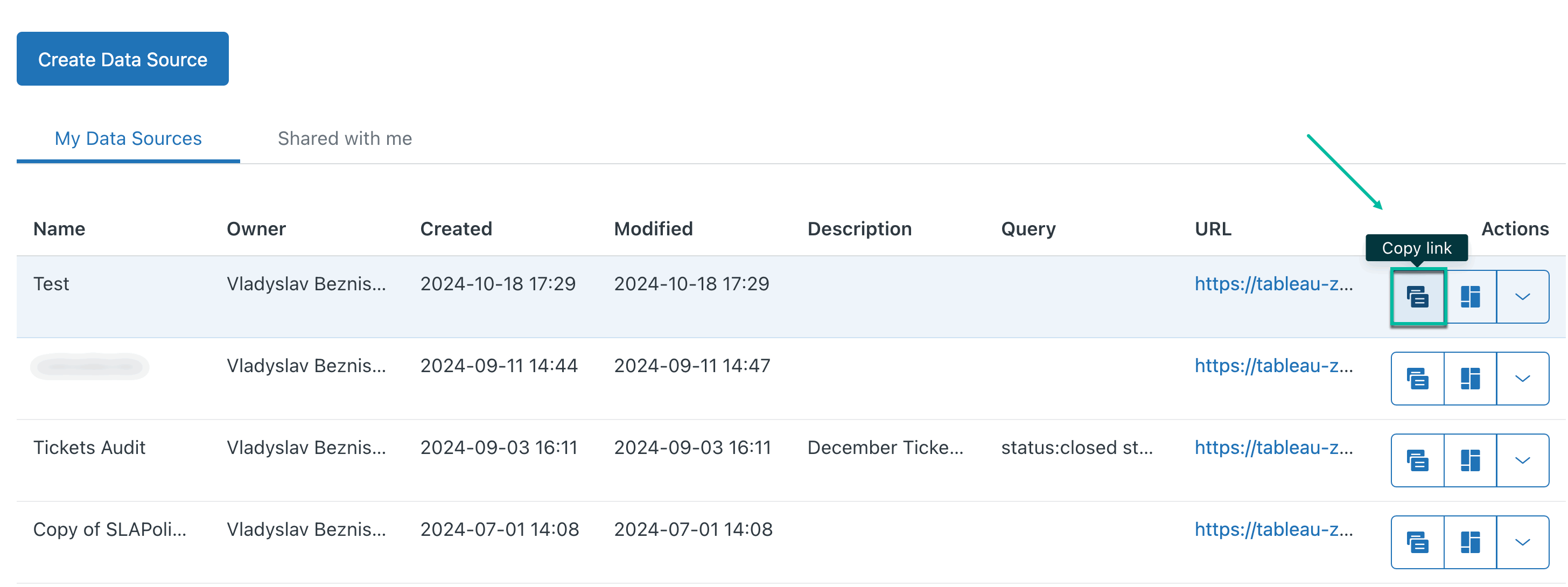Expand the actions dropdown for Copy of SLAPoli
Viewport: 1568px width, 587px height.
pyautogui.click(x=1522, y=542)
